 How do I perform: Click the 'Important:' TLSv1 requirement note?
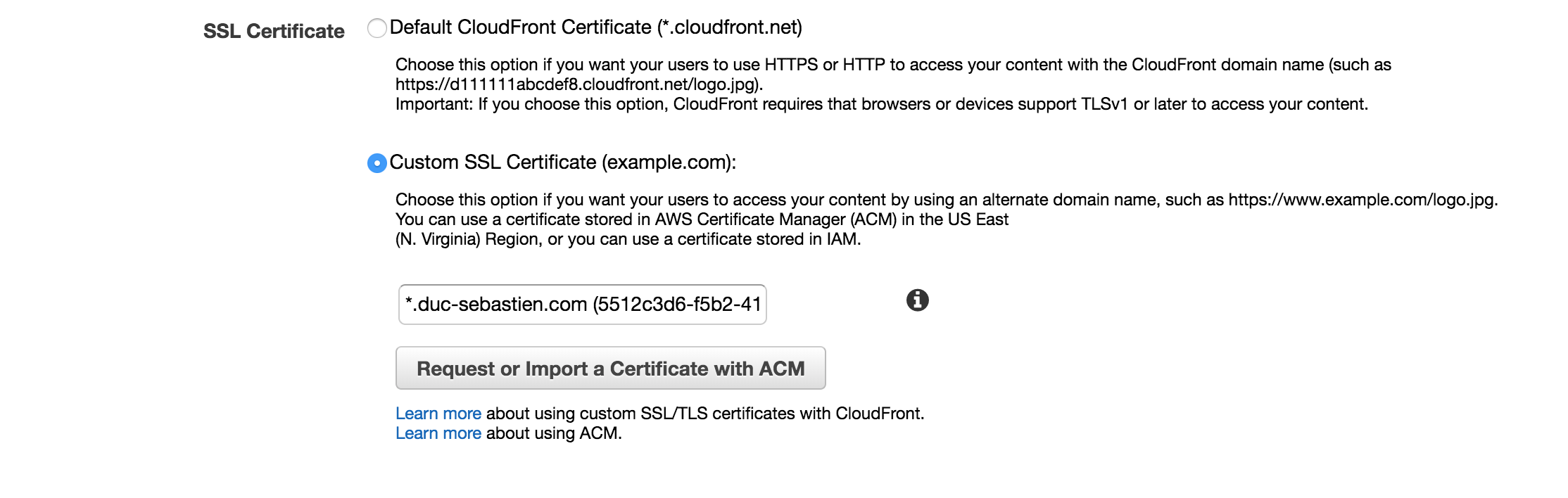tap(882, 104)
